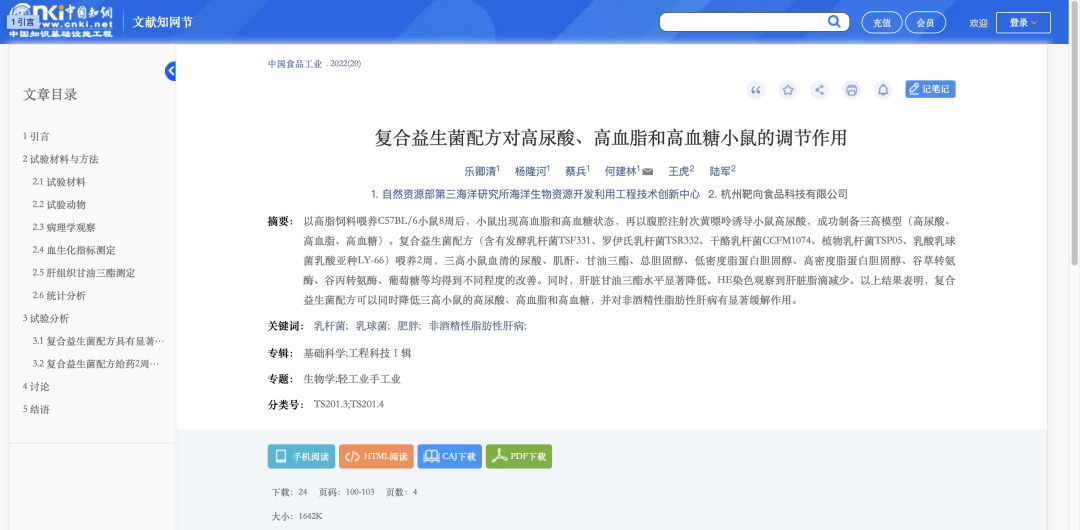The image size is (1080, 530).
Task: Click the star favorite icon
Action: click(788, 90)
